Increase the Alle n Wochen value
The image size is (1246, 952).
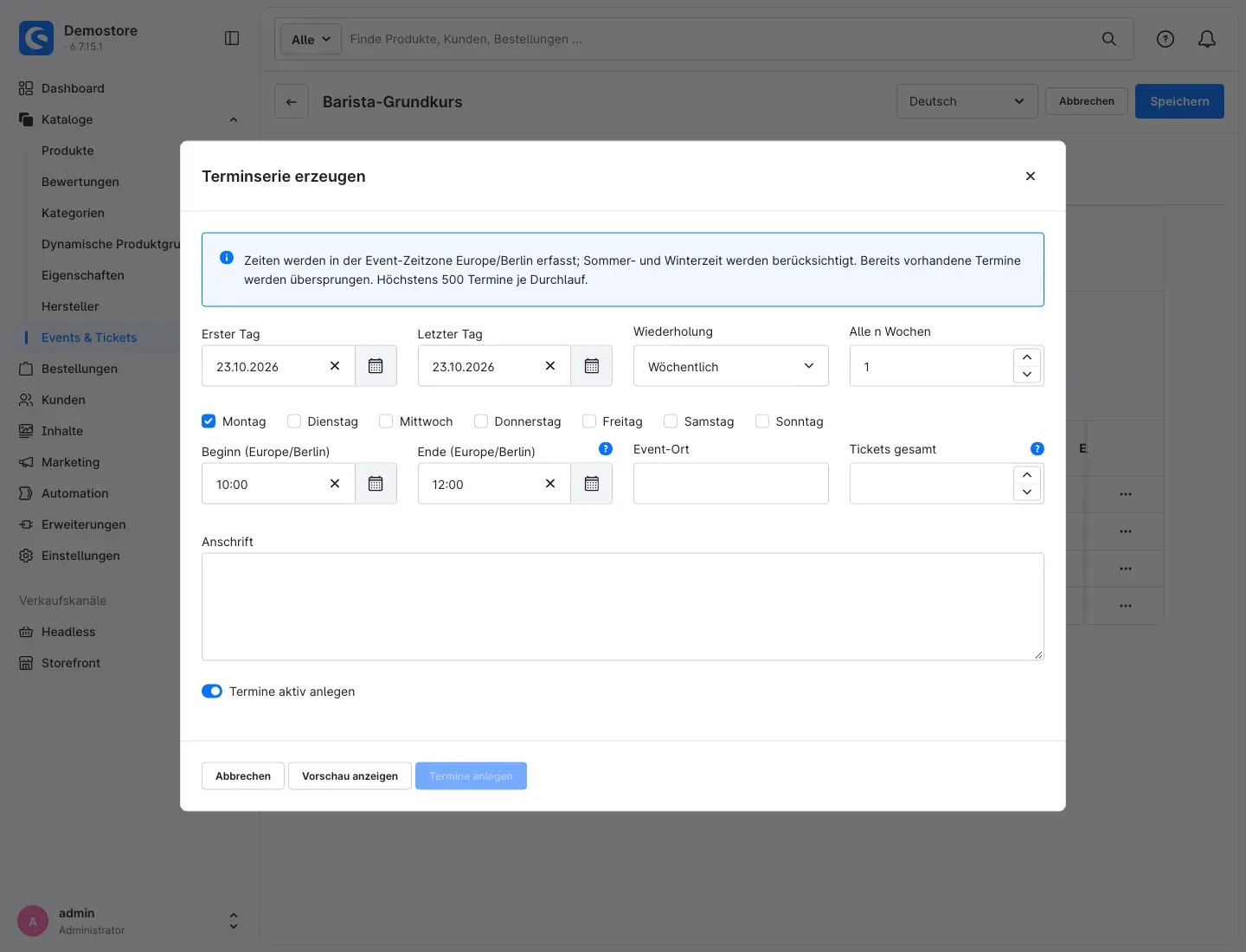click(1027, 357)
